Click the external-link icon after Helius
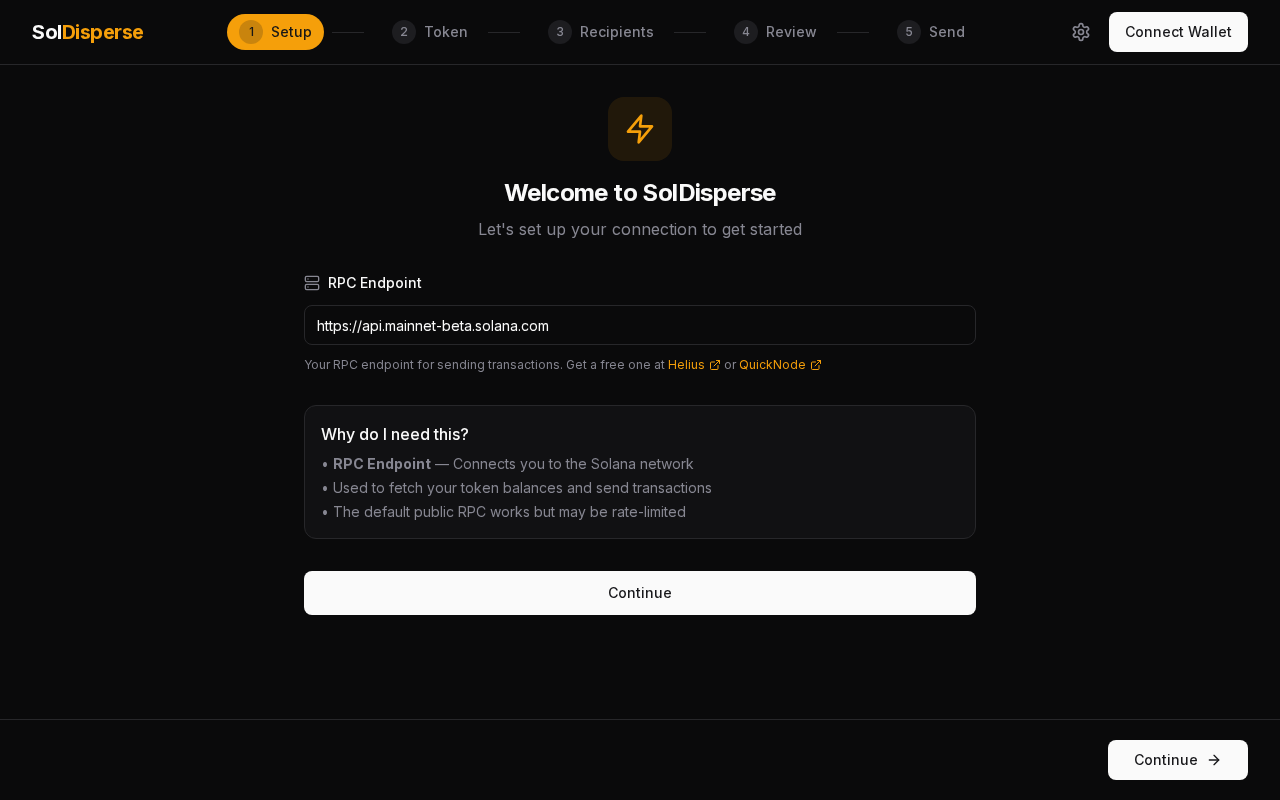The image size is (1280, 800). pos(715,365)
